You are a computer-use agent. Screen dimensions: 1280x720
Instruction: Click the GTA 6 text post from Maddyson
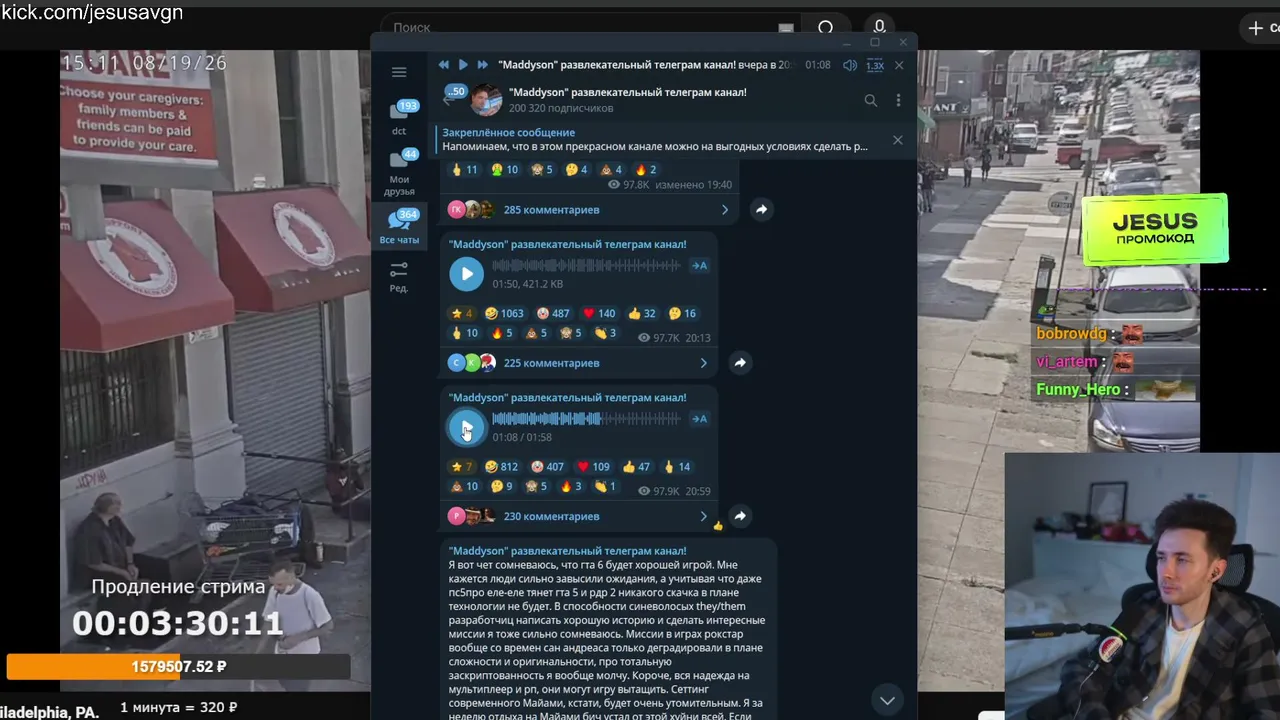(x=608, y=630)
